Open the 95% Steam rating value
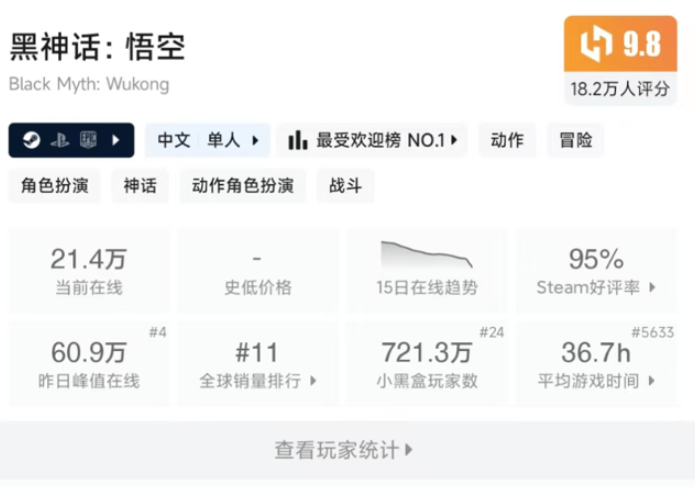Screen dimensions: 695x488 (x=596, y=259)
